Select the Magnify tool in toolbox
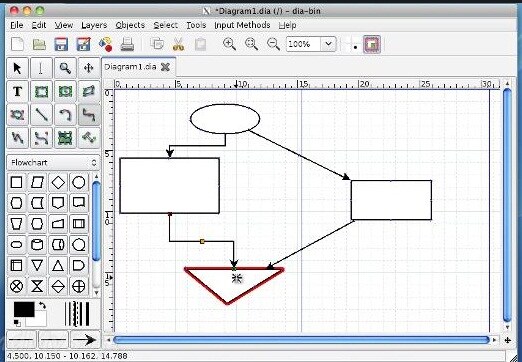Image resolution: width=522 pixels, height=362 pixels. [65, 68]
